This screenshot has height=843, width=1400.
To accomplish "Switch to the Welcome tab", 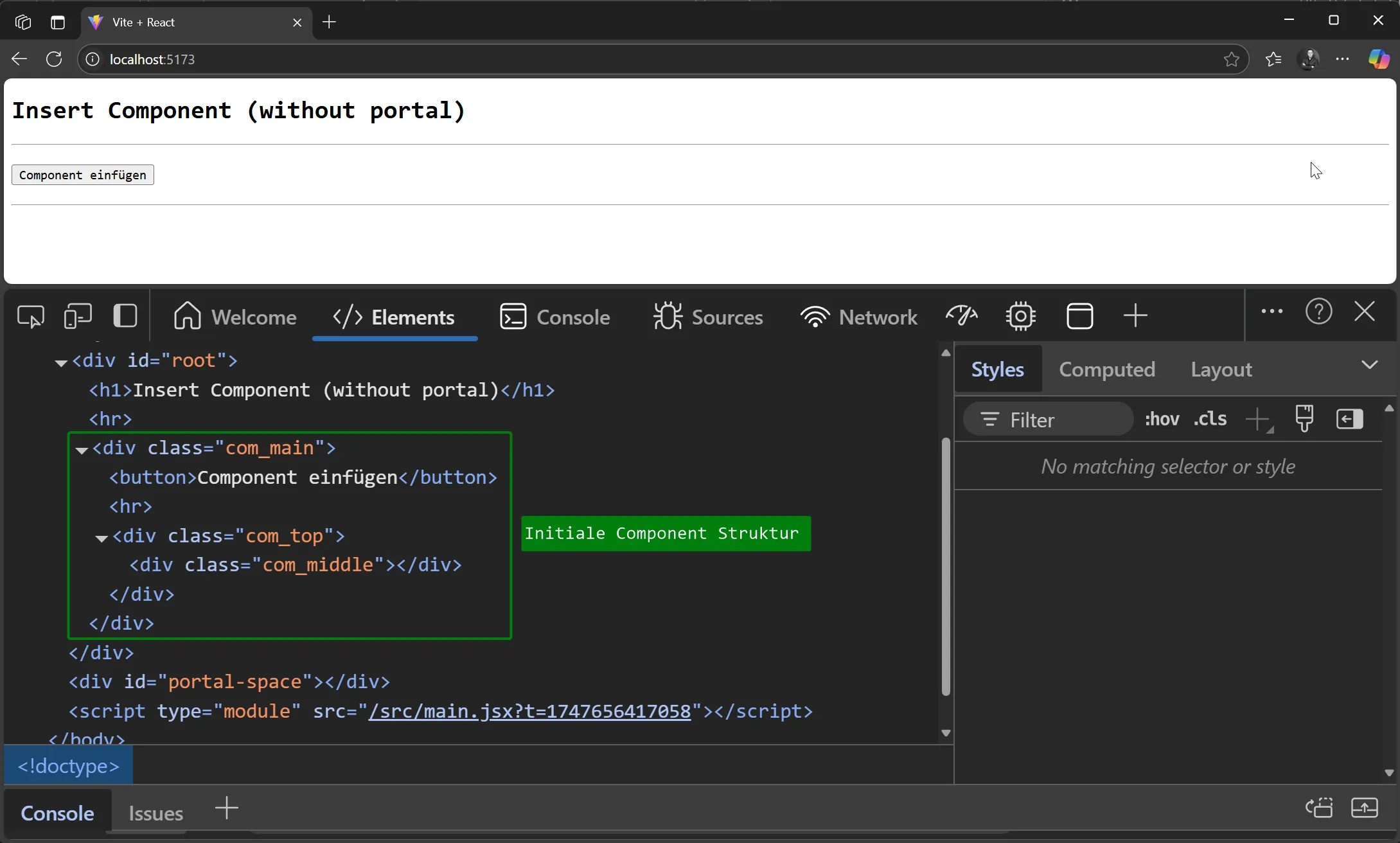I will click(235, 317).
